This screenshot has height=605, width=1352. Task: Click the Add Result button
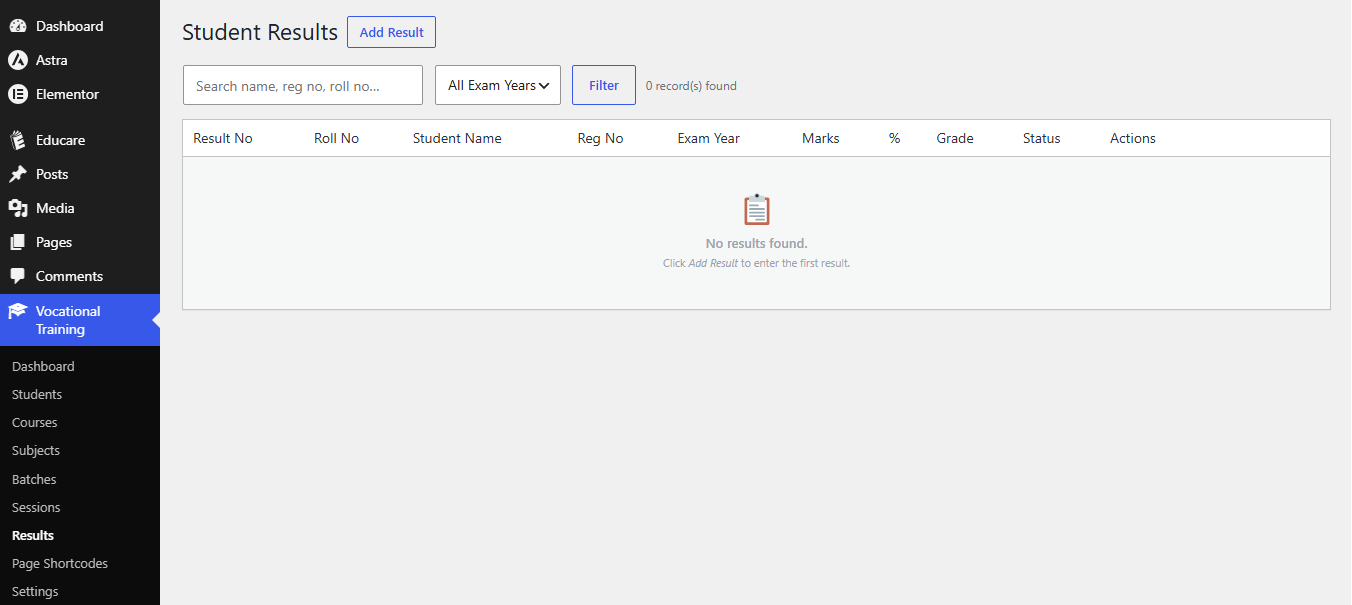tap(391, 32)
